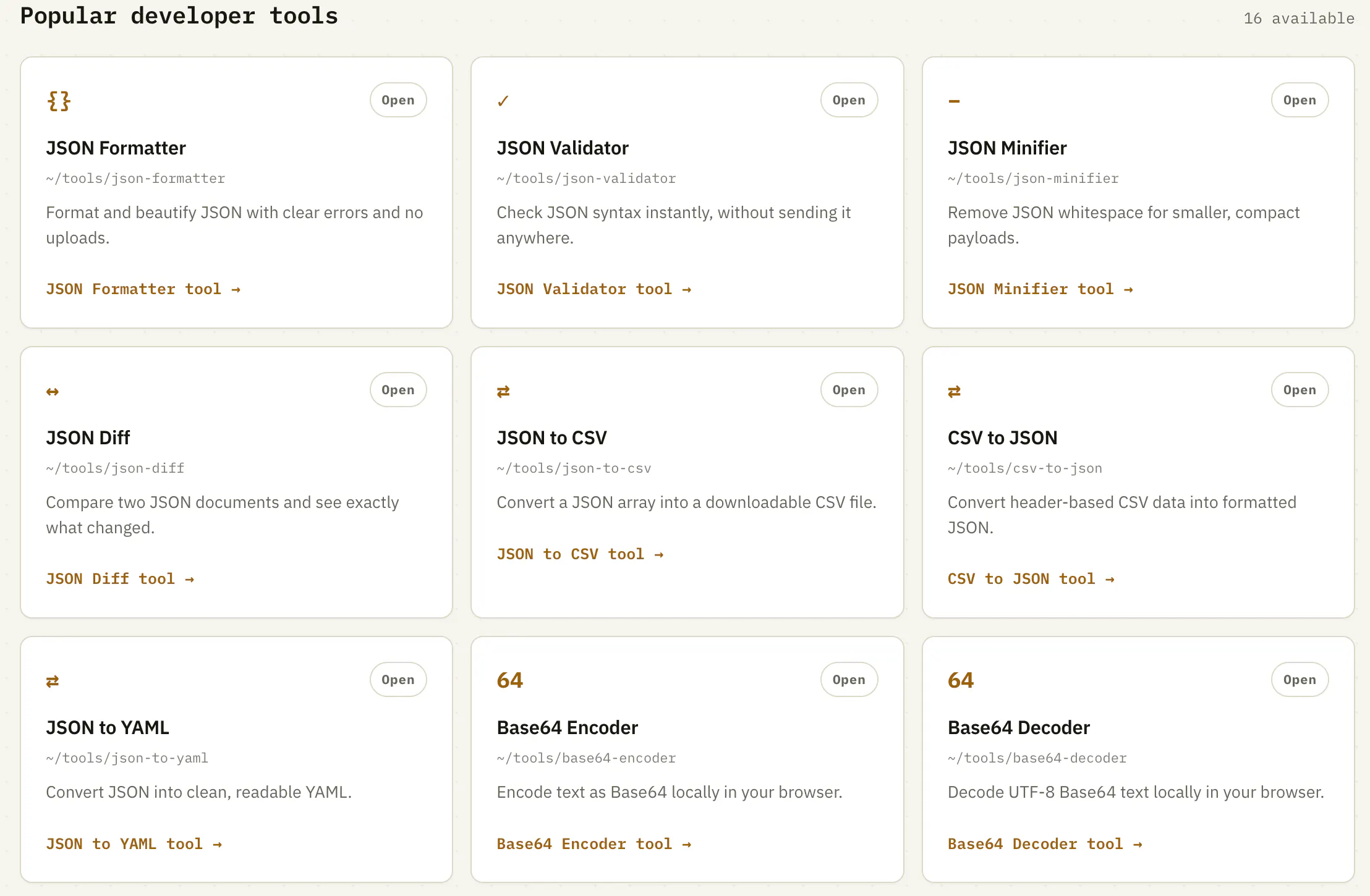This screenshot has height=896, width=1370.
Task: Click the "JSON to YAML" card title
Action: click(108, 728)
